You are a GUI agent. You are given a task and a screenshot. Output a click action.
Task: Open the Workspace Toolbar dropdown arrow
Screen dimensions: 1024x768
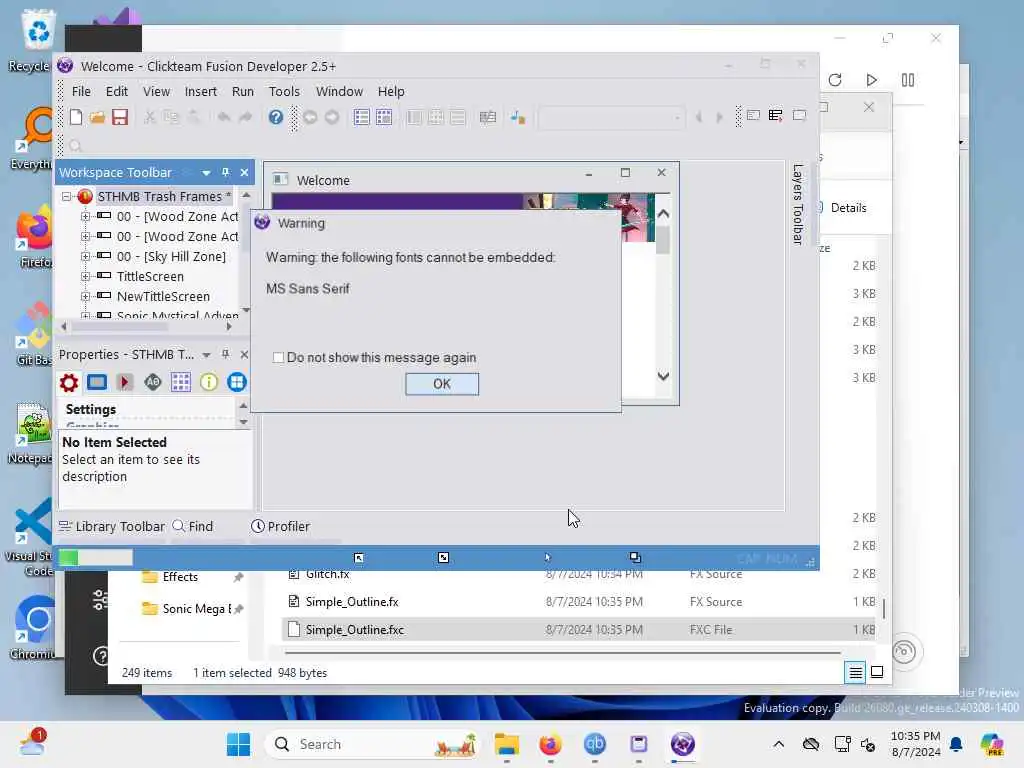pos(206,173)
